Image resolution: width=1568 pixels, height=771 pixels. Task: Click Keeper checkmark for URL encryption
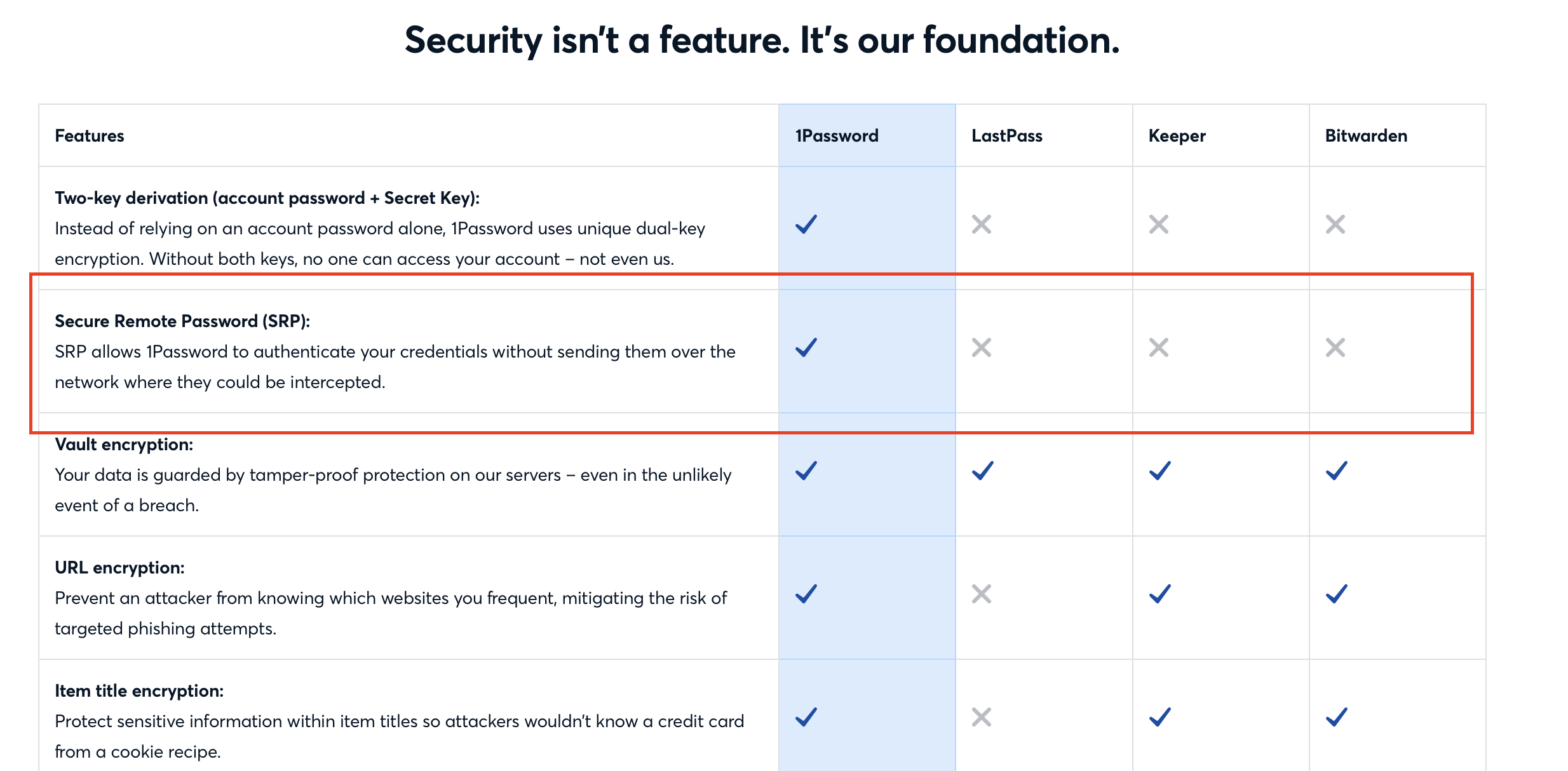pos(1160,594)
